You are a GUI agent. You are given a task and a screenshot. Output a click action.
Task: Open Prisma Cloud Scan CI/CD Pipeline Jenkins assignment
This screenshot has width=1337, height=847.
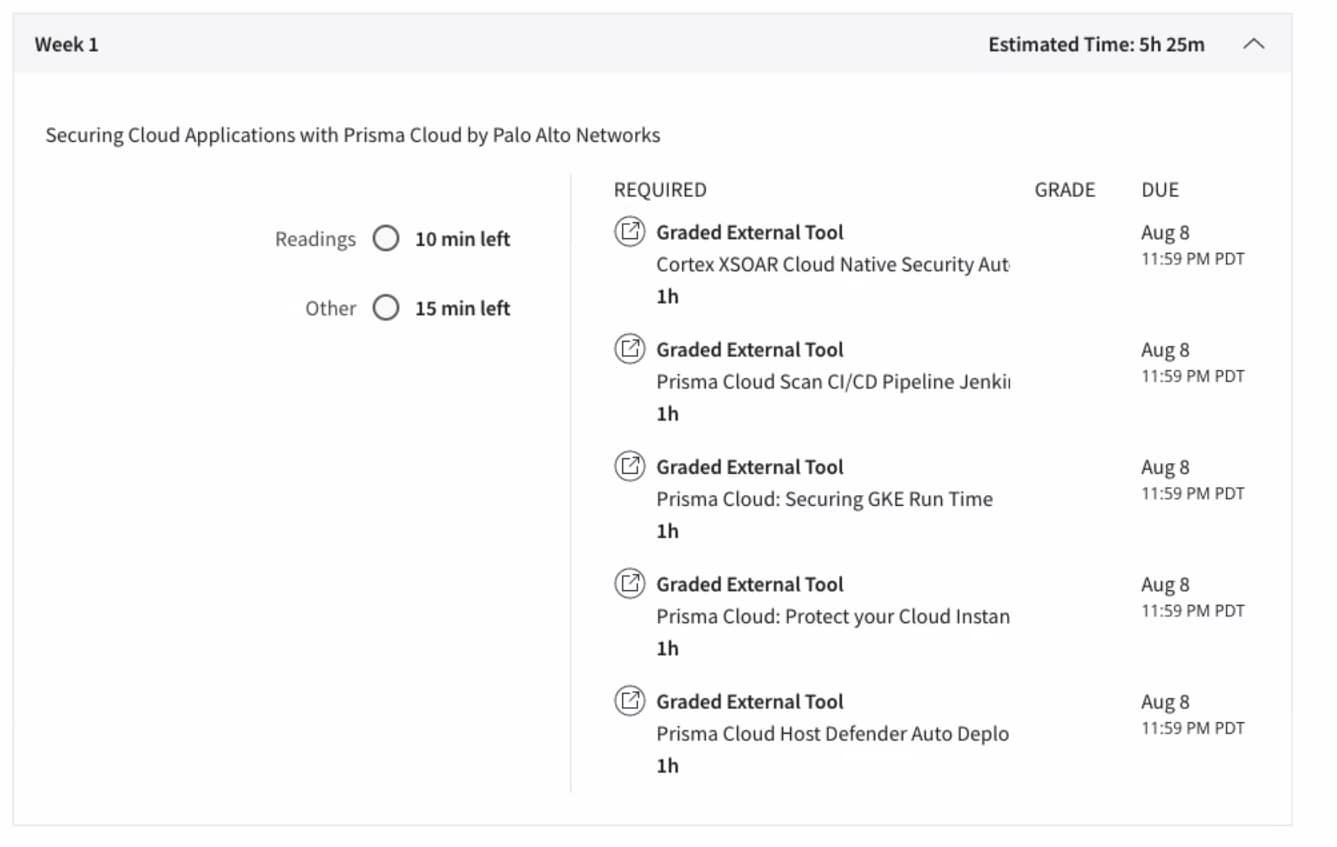pos(833,382)
